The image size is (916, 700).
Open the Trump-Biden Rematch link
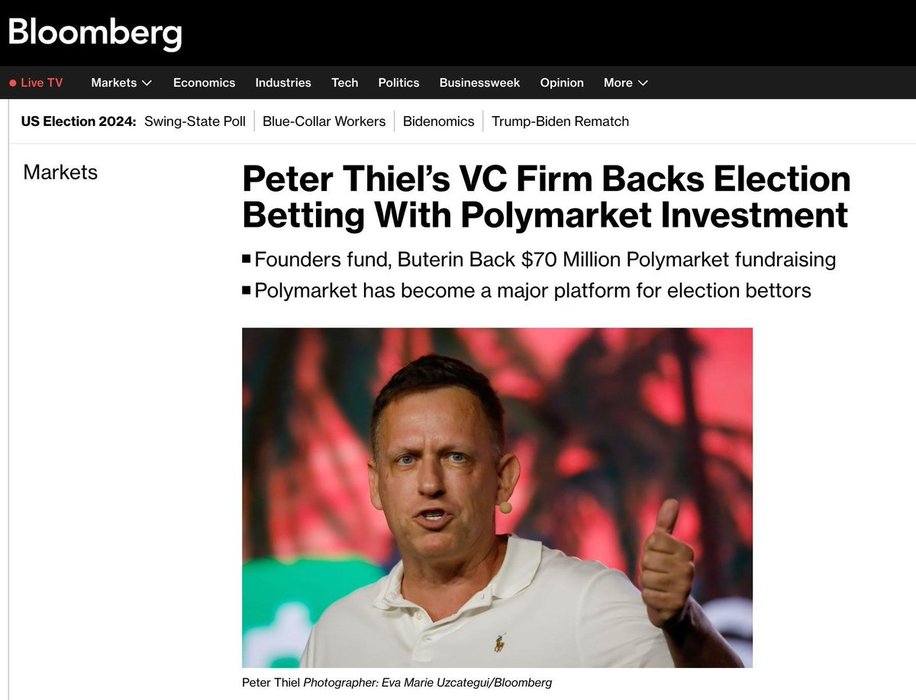[560, 121]
